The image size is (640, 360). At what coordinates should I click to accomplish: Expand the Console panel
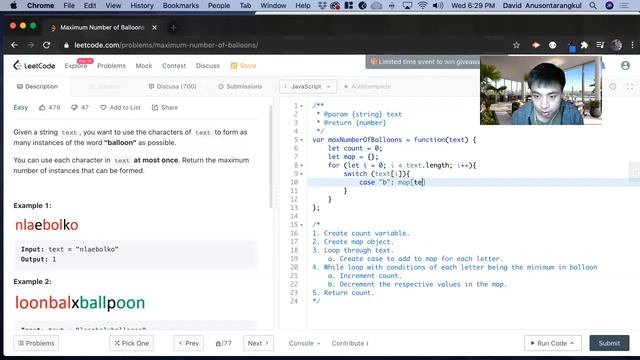pyautogui.click(x=304, y=343)
